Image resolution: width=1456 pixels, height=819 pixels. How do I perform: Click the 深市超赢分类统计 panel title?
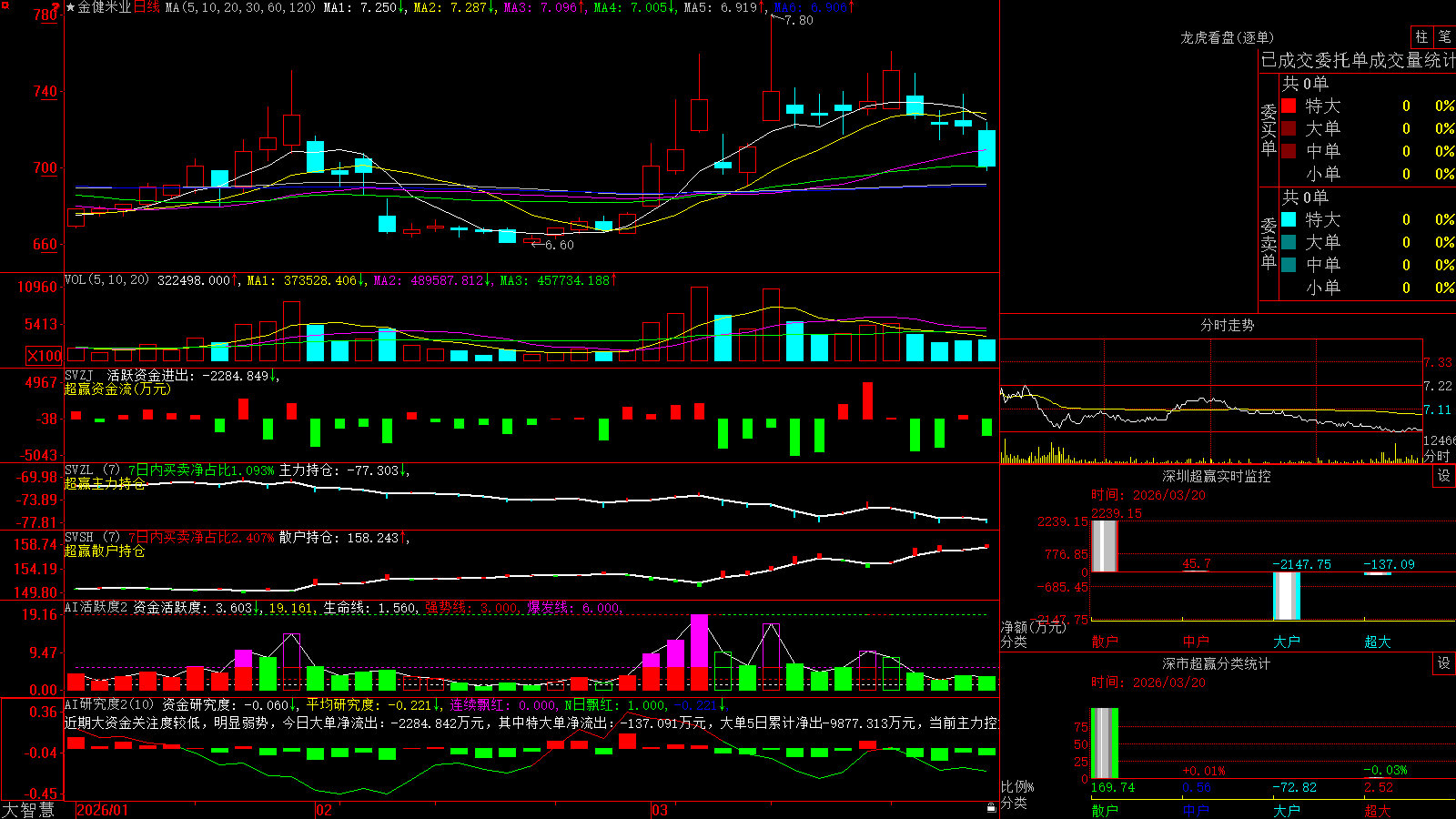1217,664
